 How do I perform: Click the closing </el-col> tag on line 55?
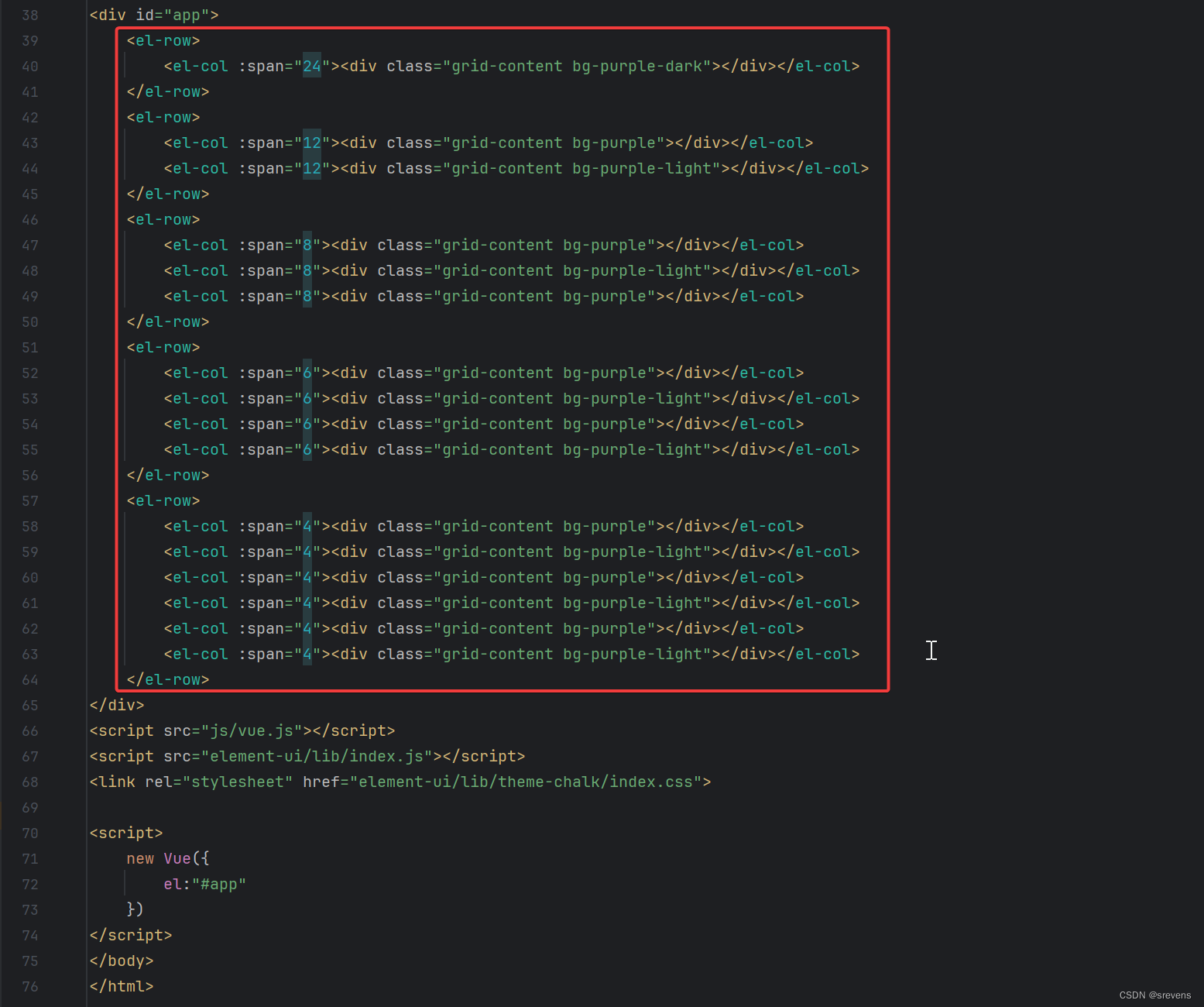(818, 449)
